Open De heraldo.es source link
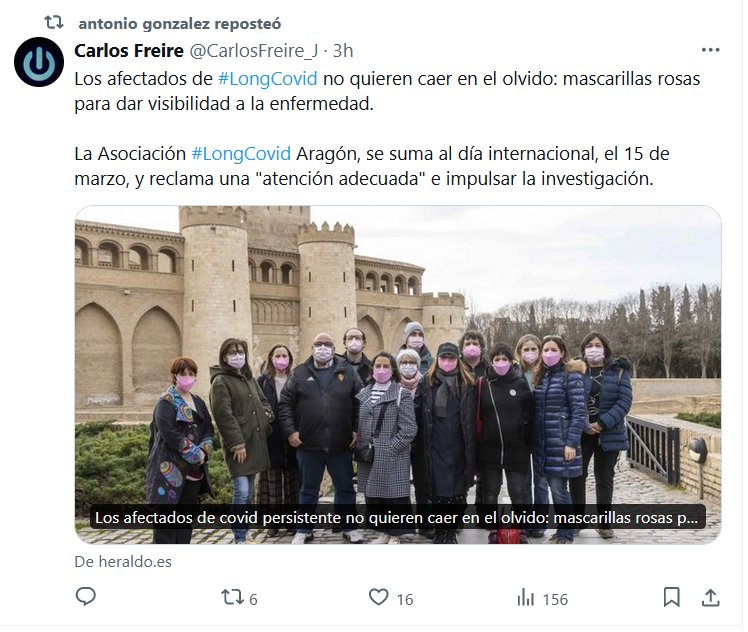This screenshot has height=632, width=748. click(x=123, y=561)
